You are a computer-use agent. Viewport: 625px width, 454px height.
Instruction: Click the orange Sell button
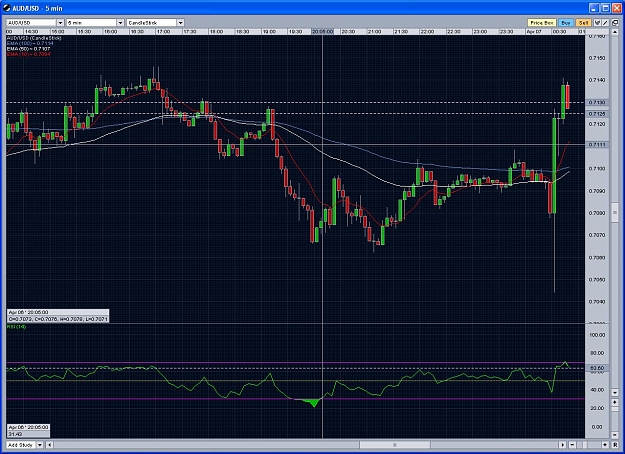pyautogui.click(x=584, y=23)
